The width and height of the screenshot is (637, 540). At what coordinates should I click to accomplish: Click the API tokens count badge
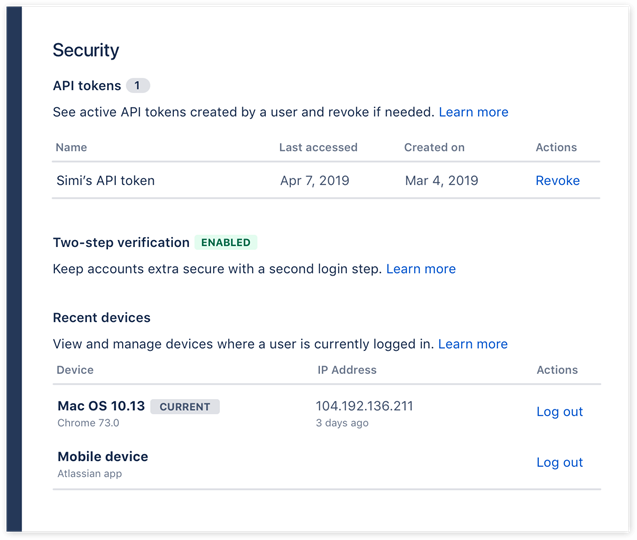point(138,86)
